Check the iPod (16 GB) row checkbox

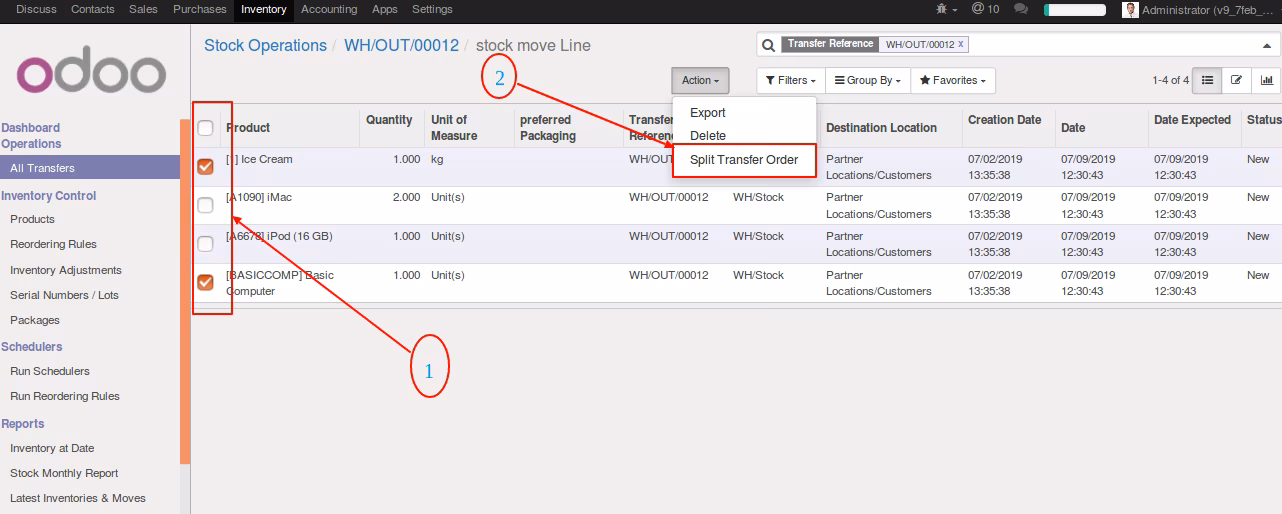coord(205,244)
